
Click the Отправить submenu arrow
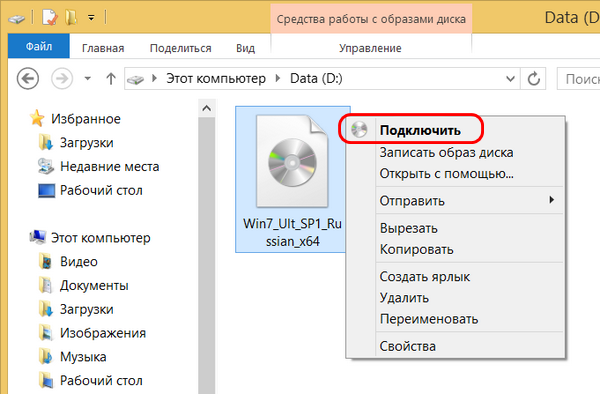pyautogui.click(x=551, y=200)
